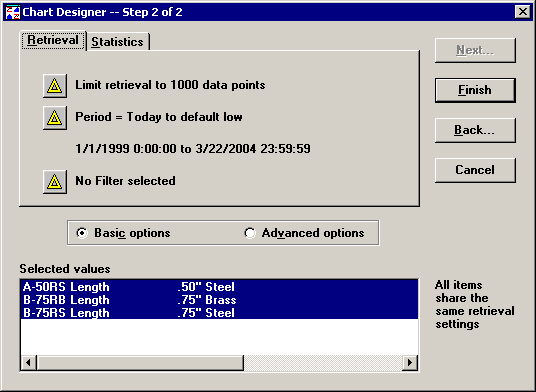The image size is (536, 392).
Task: Select the Advanced options radio button
Action: (250, 233)
